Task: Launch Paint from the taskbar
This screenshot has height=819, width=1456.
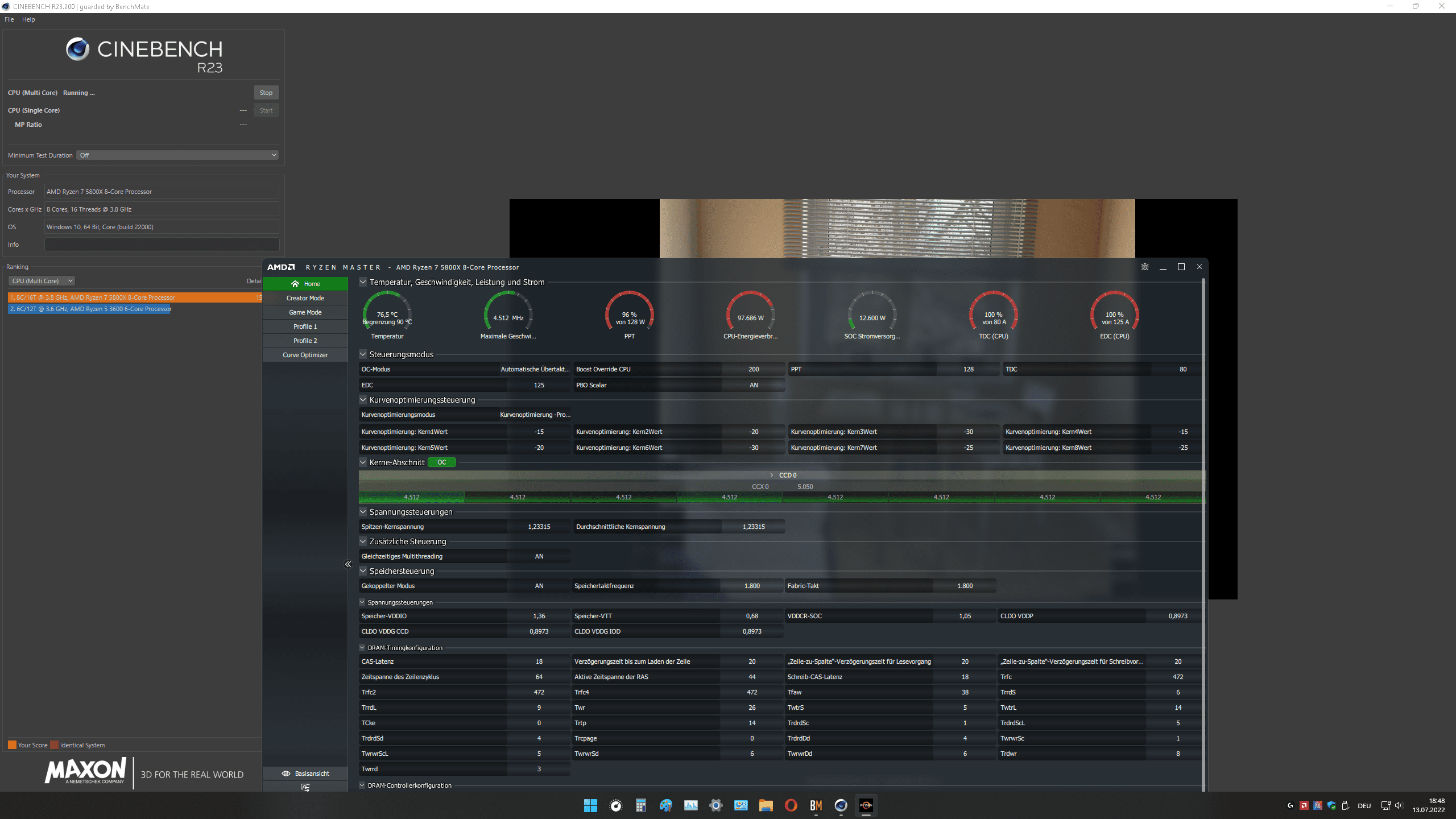Action: [x=666, y=805]
